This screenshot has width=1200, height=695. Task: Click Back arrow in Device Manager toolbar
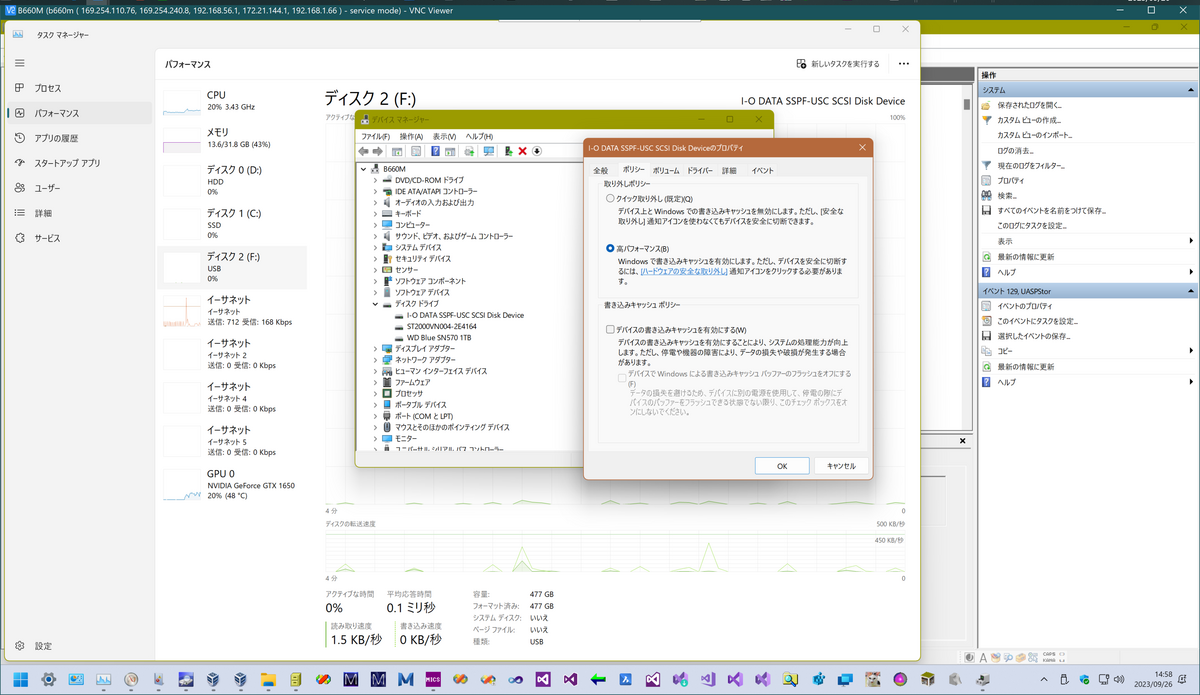tap(364, 151)
